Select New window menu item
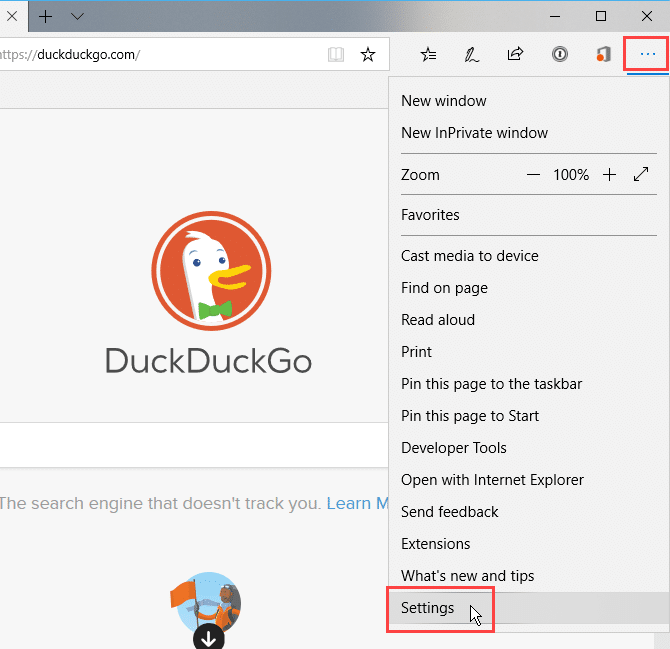This screenshot has width=670, height=649. click(x=529, y=101)
